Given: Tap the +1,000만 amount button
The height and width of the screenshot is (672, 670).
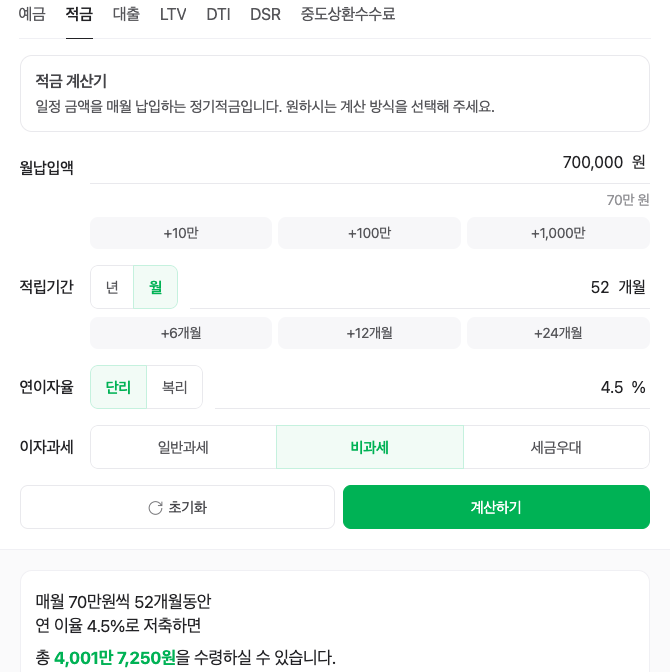Looking at the screenshot, I should (x=558, y=233).
